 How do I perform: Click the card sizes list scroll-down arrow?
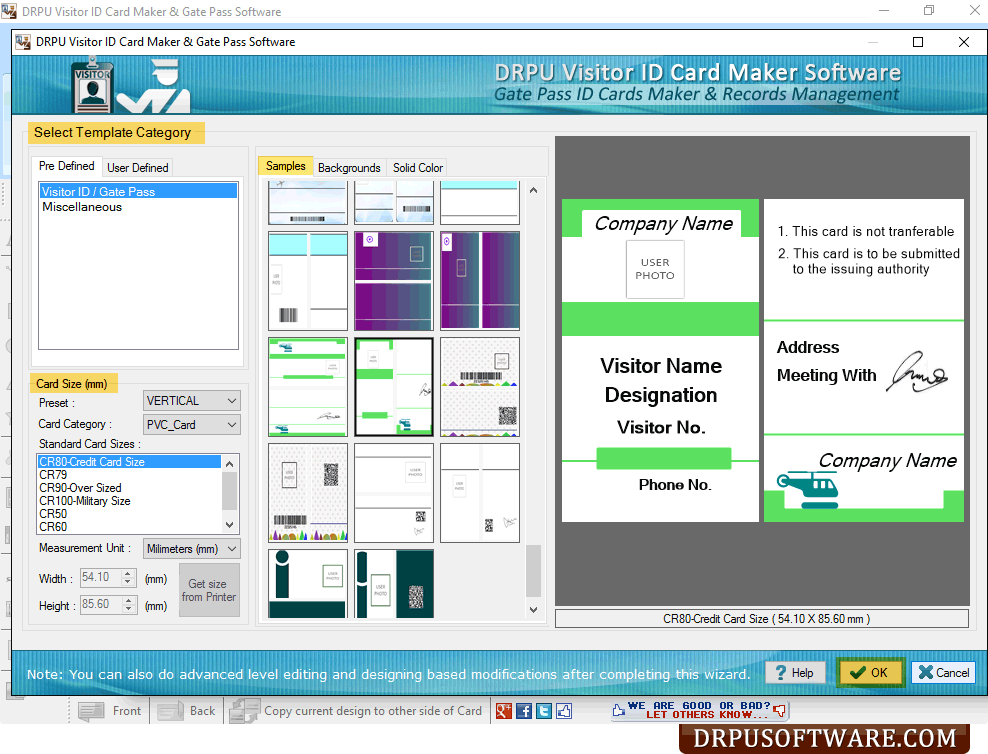pos(230,525)
